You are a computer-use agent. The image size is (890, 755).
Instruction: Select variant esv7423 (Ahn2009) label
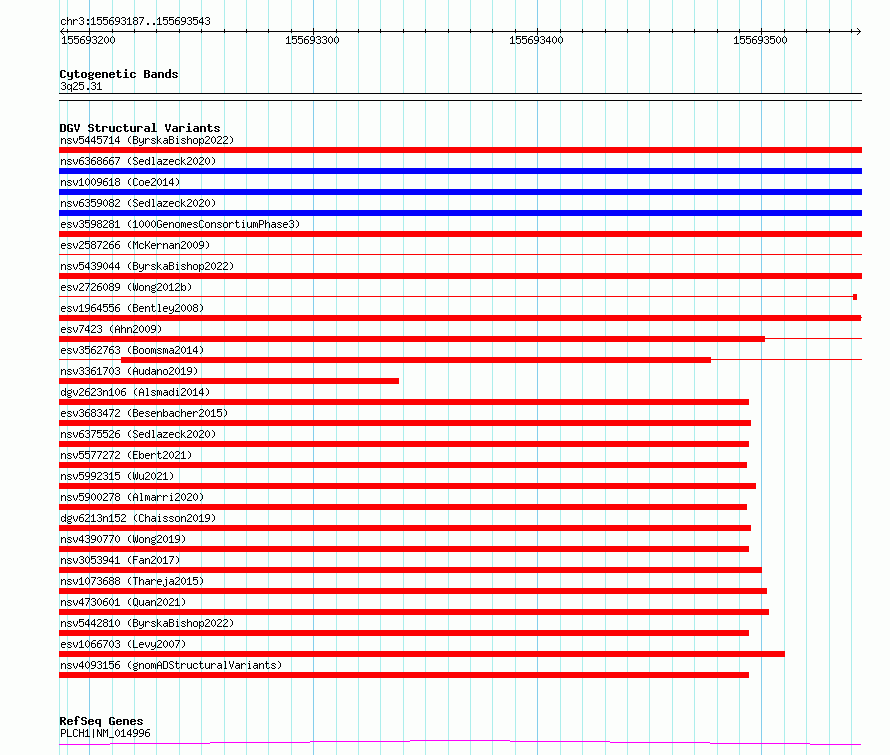(x=111, y=329)
